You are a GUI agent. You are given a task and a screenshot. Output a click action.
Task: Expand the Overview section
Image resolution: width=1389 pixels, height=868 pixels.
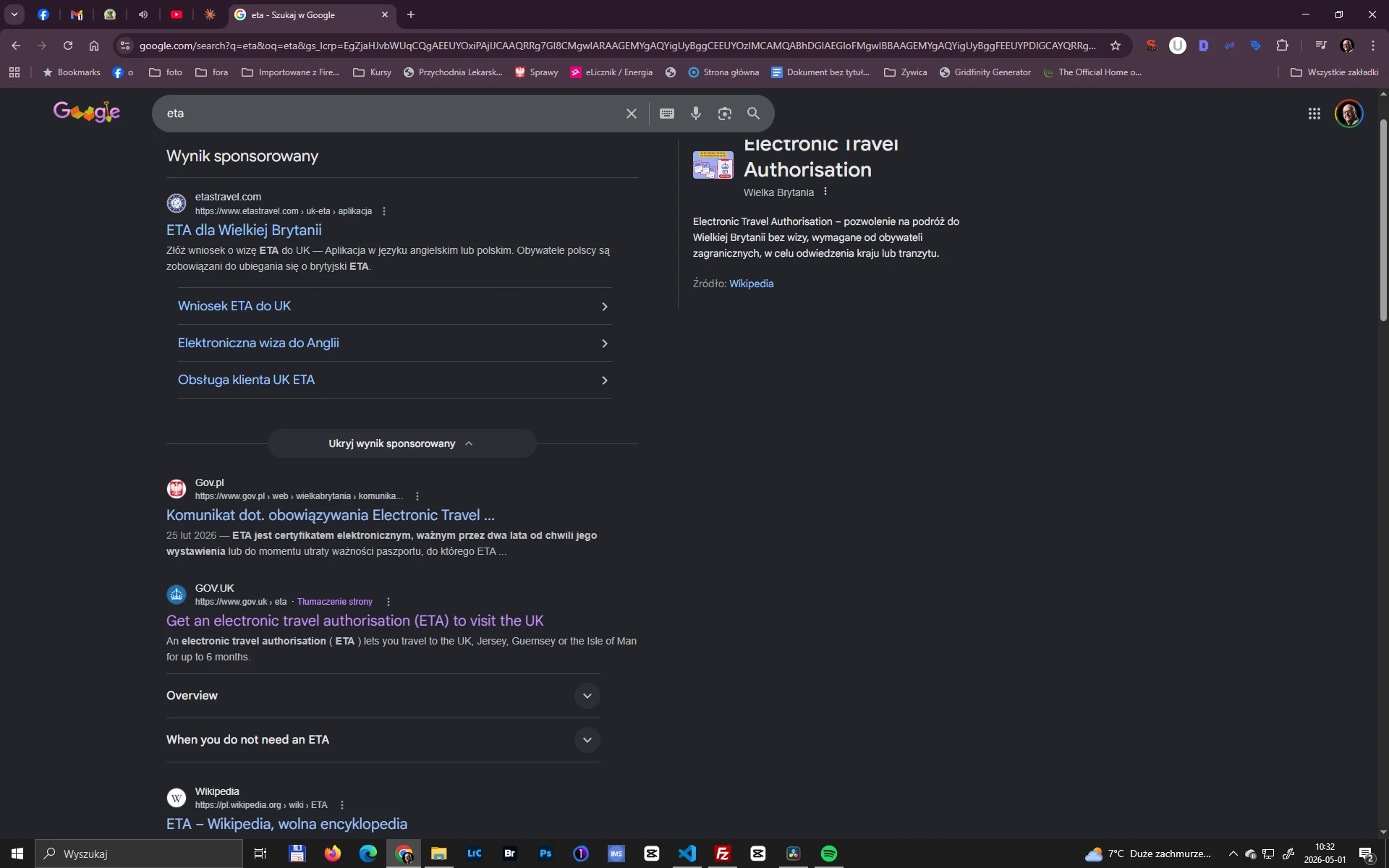click(383, 696)
